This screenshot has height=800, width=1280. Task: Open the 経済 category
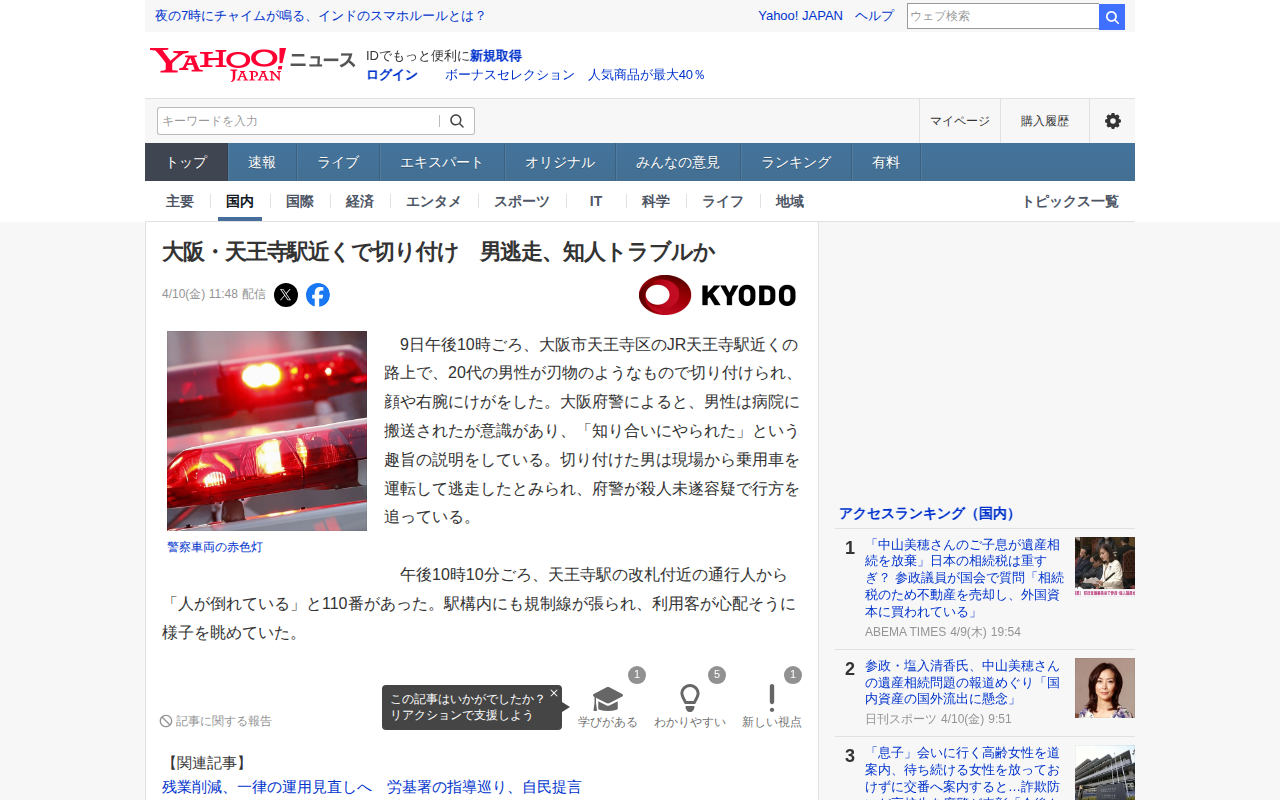coord(360,201)
